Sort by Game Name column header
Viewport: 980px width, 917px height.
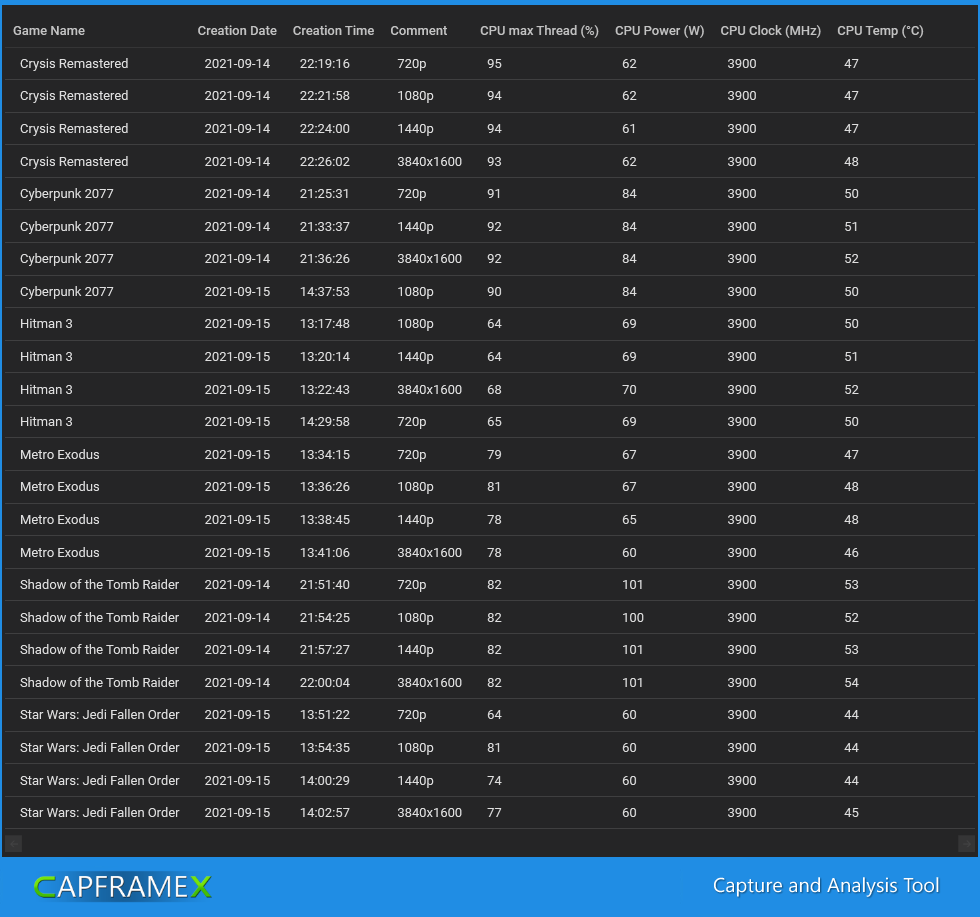(x=49, y=31)
